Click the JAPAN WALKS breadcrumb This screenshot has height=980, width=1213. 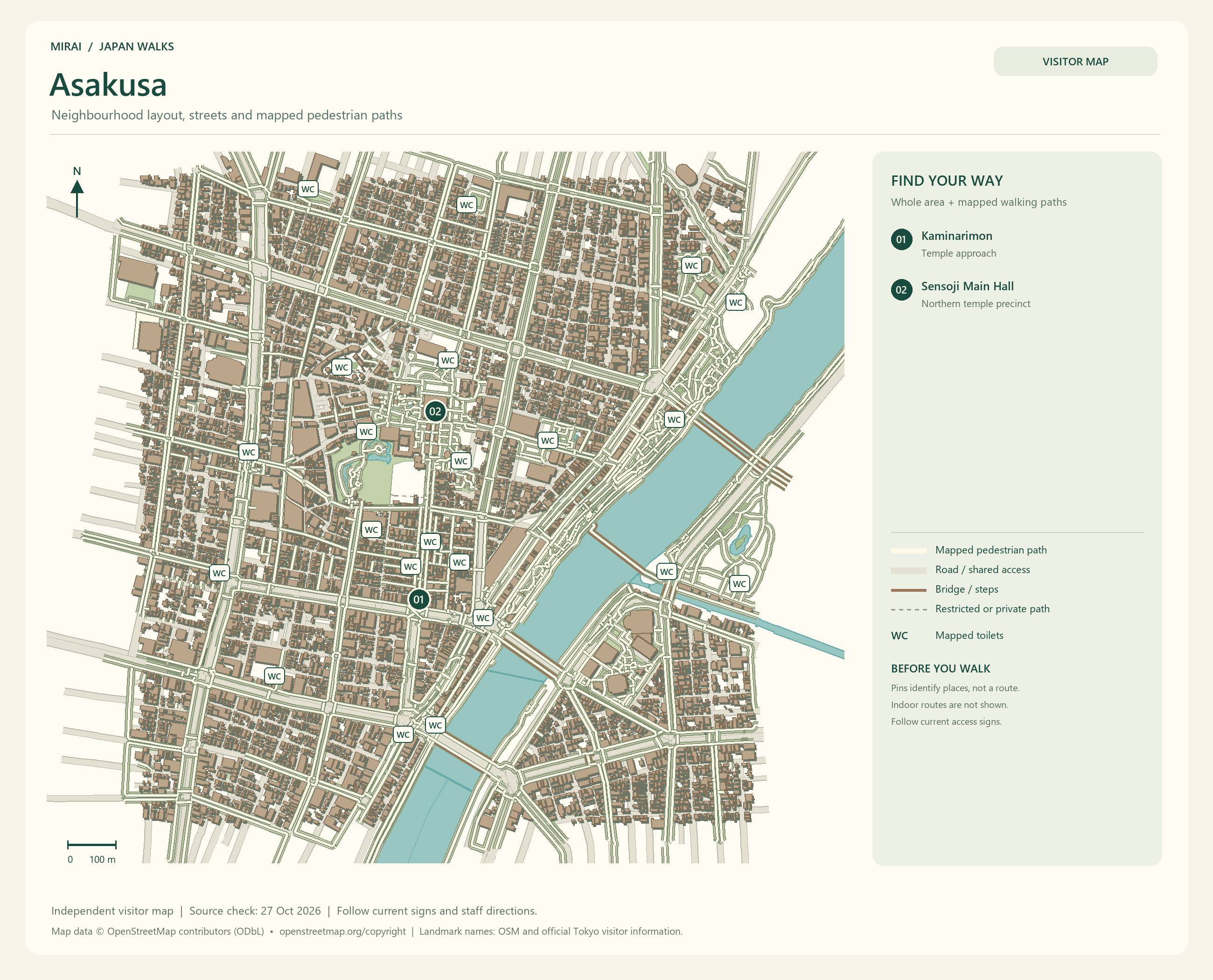pyautogui.click(x=136, y=47)
